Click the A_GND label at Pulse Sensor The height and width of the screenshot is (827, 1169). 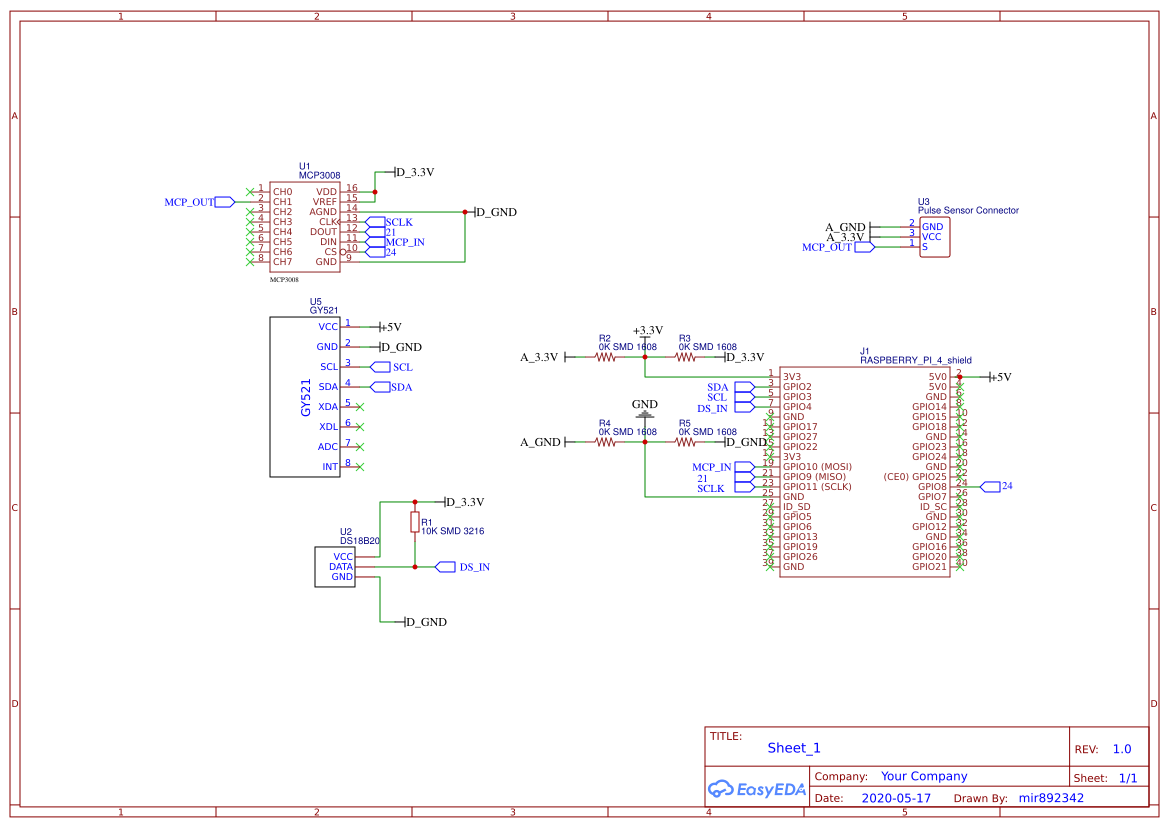tap(845, 227)
